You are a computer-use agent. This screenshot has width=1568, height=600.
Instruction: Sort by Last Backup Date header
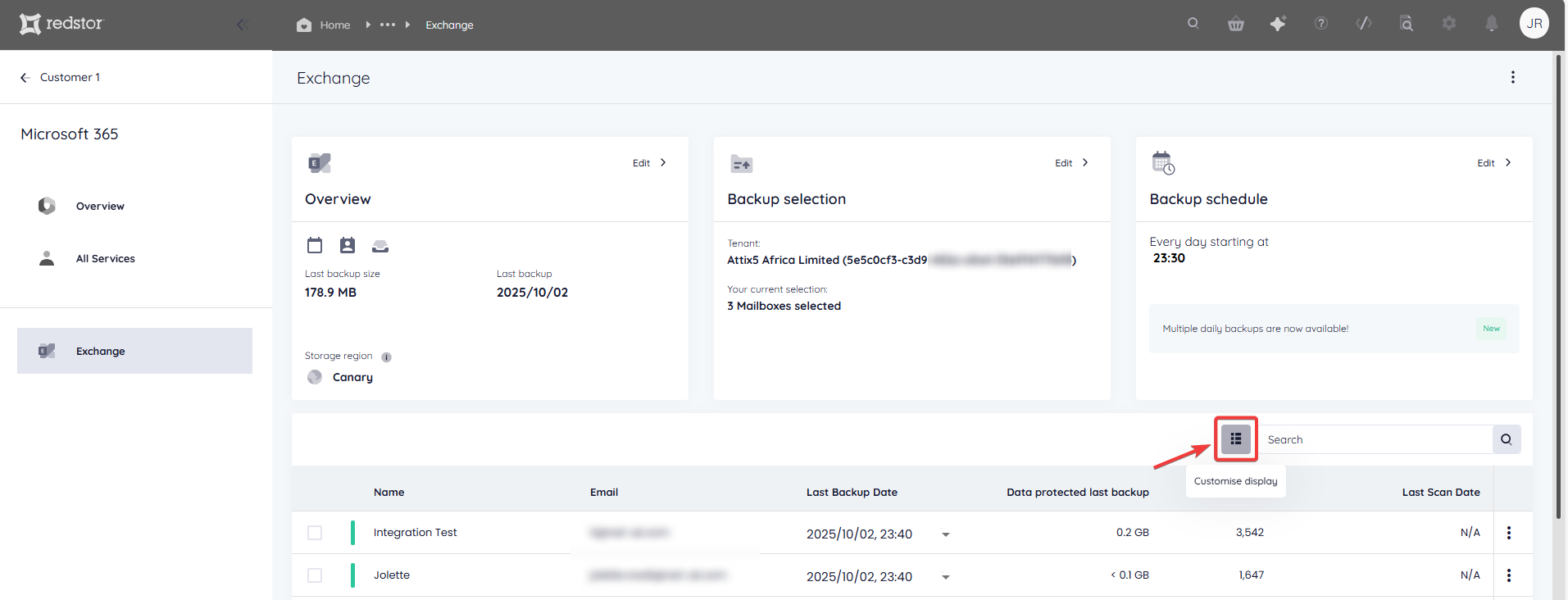click(x=852, y=493)
